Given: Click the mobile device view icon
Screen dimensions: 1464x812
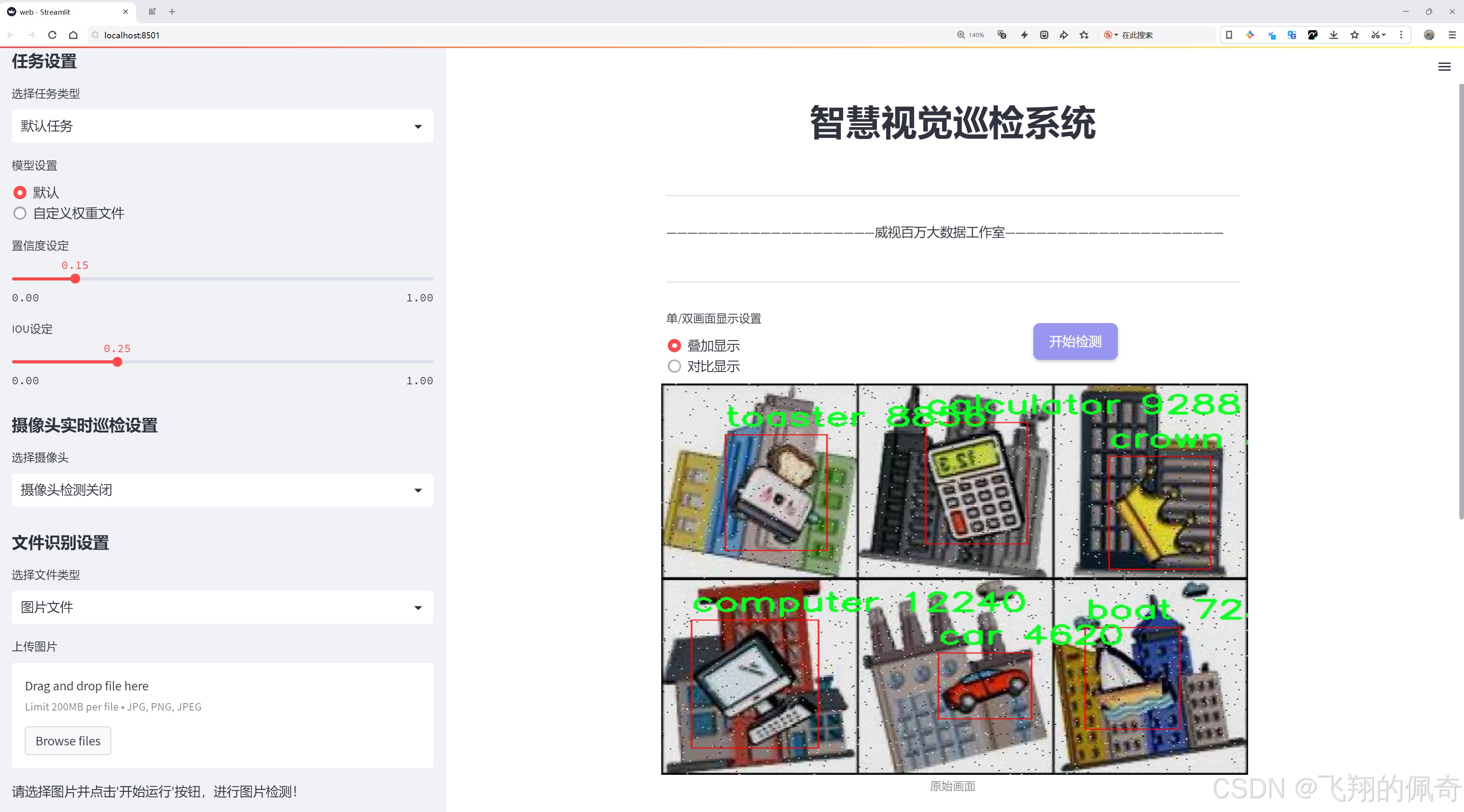Looking at the screenshot, I should (x=1229, y=34).
